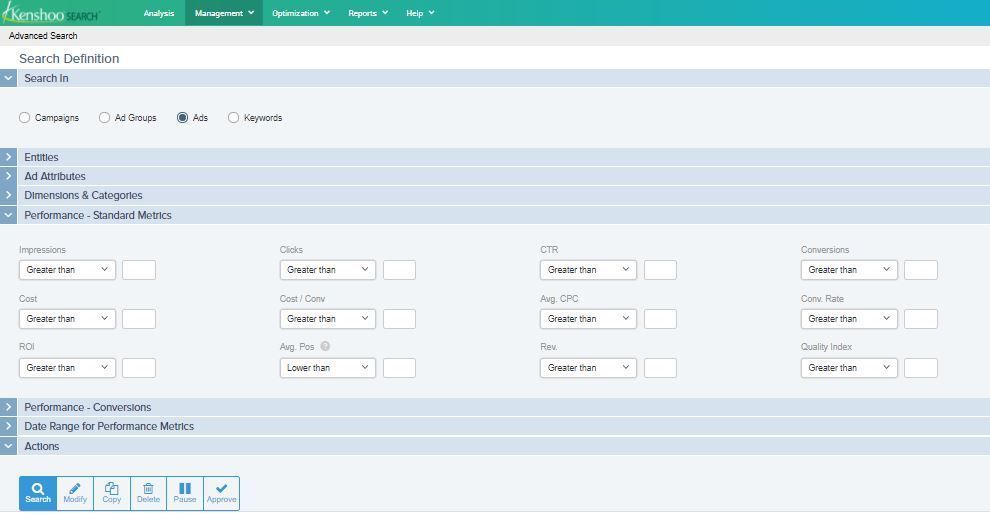The height and width of the screenshot is (515, 990).
Task: Open the ROI comparison dropdown
Action: (68, 368)
